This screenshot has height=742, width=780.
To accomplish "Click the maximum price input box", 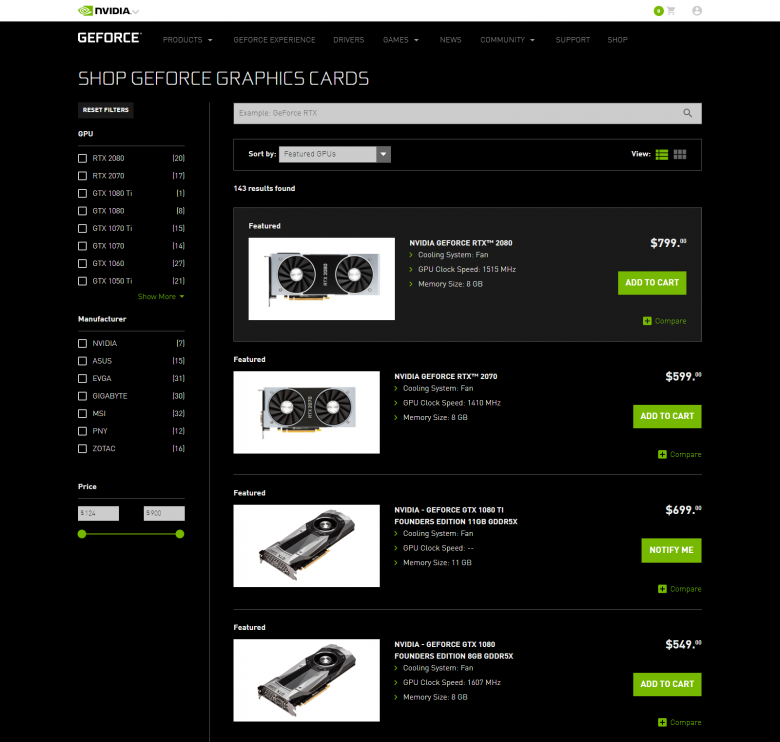I will pos(164,513).
